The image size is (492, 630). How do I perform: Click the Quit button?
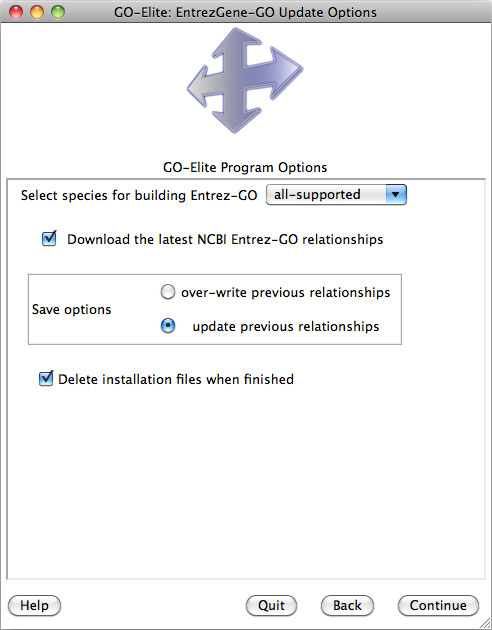(x=272, y=605)
